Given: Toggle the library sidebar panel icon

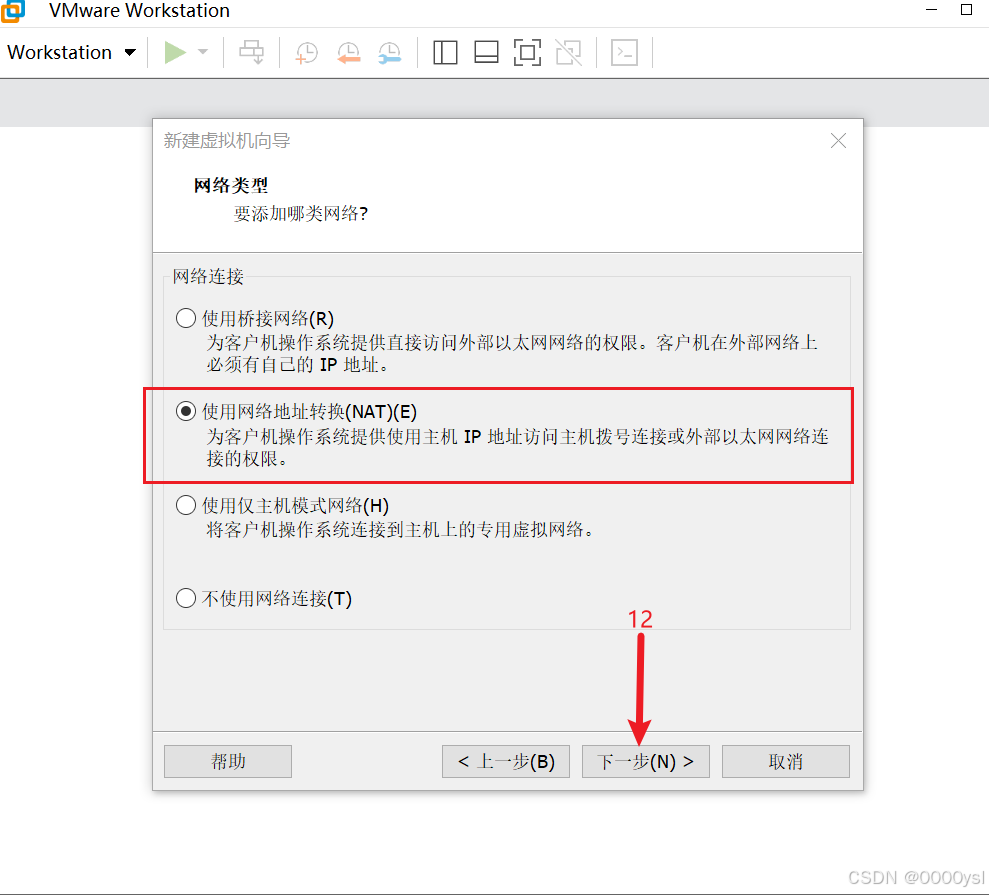Looking at the screenshot, I should point(445,52).
